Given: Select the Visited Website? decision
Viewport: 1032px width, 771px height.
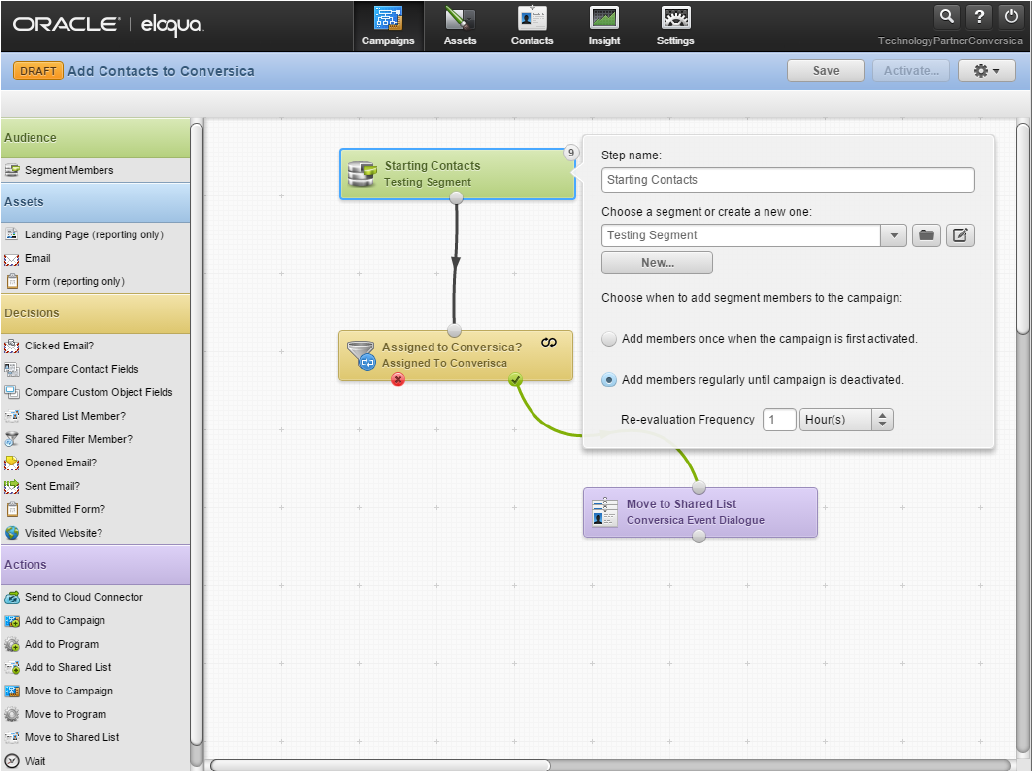Looking at the screenshot, I should (95, 533).
